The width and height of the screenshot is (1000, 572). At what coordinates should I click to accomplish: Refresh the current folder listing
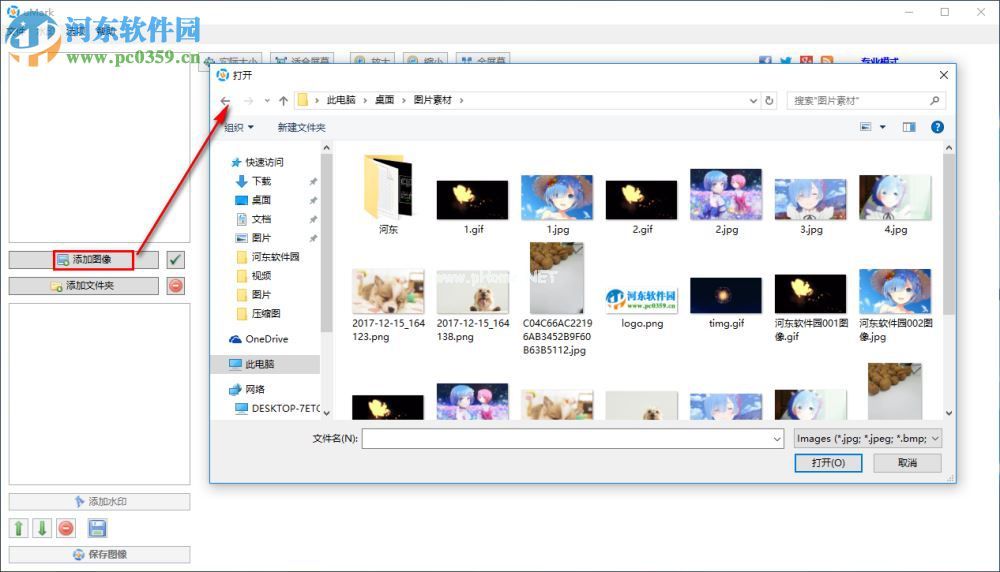click(769, 101)
